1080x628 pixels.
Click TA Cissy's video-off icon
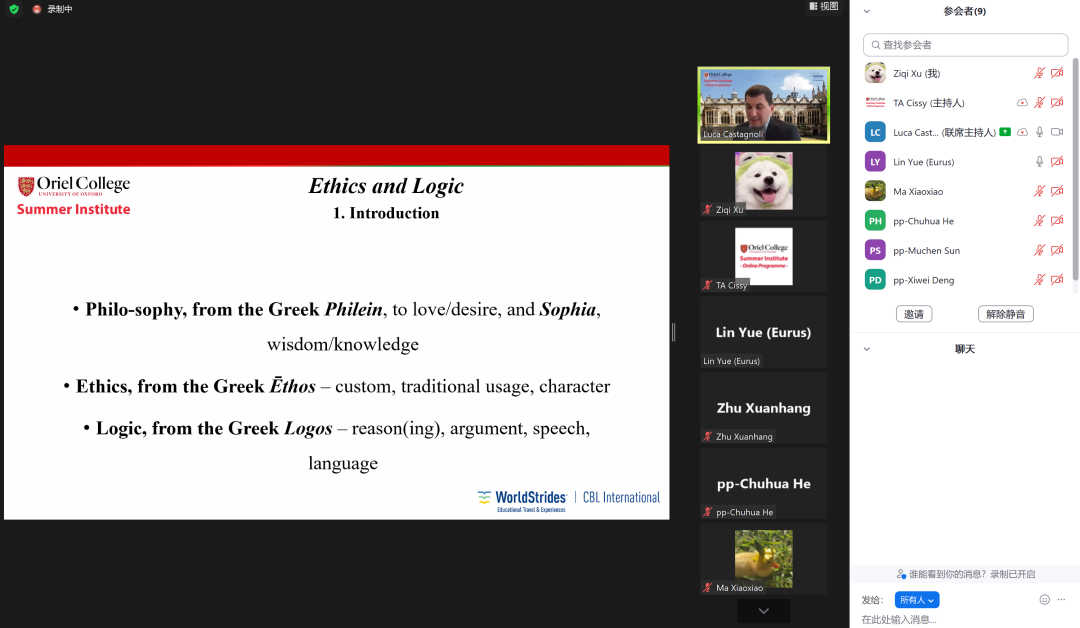point(1057,103)
